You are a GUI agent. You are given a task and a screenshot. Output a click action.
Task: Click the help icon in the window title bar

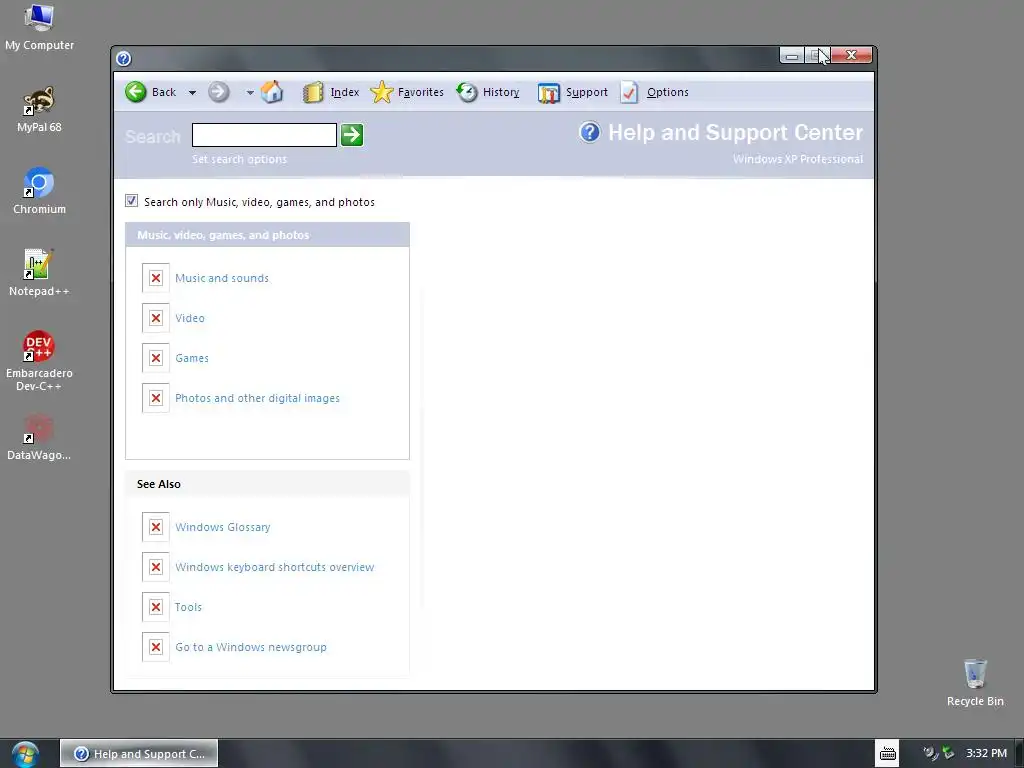(x=123, y=59)
